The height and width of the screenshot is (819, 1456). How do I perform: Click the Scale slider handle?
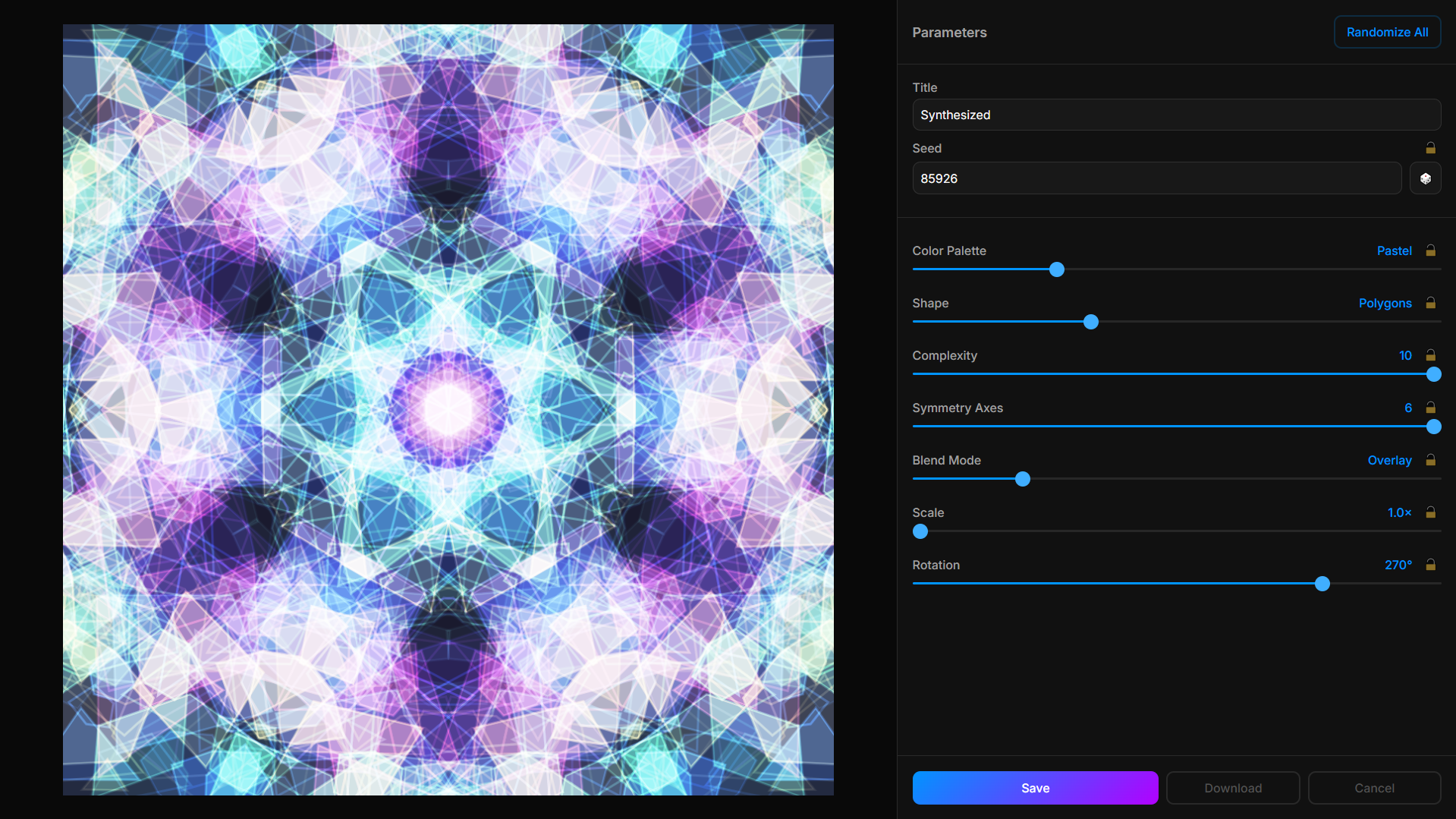(x=920, y=531)
